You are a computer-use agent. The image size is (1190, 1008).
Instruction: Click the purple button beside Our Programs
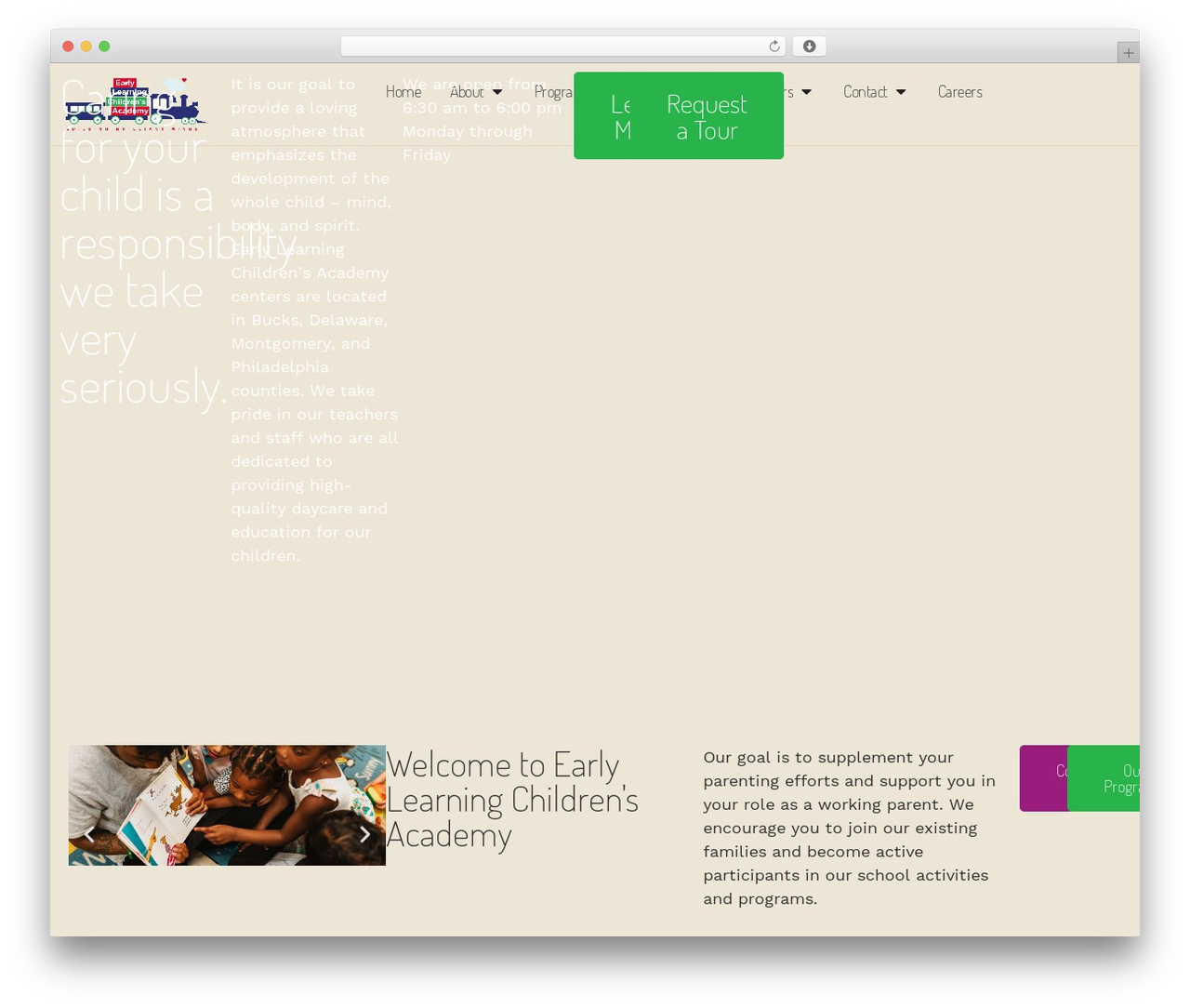click(x=1043, y=778)
